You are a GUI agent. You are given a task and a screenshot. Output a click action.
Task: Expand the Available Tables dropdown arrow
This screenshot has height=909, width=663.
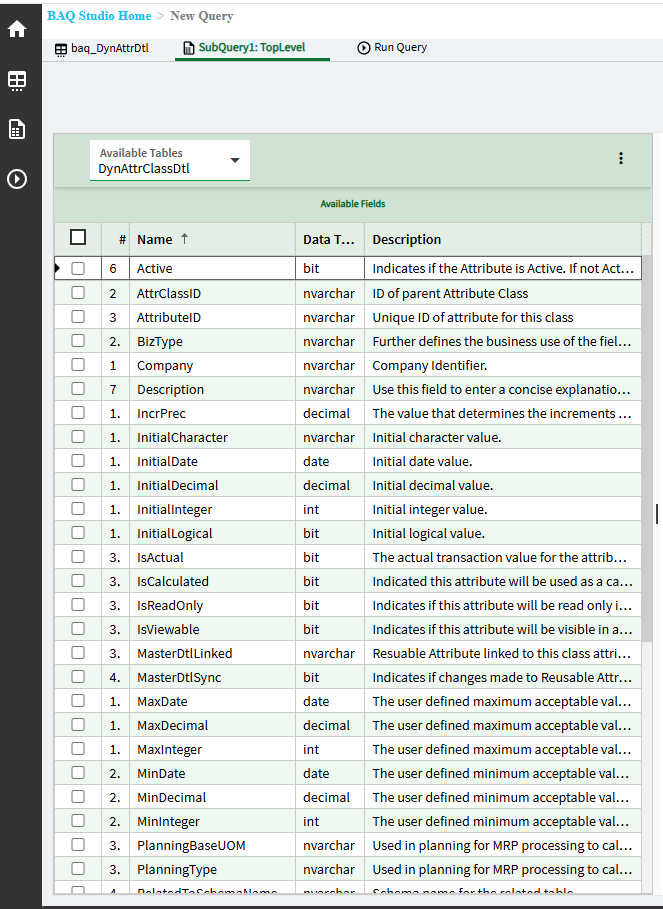(x=235, y=160)
